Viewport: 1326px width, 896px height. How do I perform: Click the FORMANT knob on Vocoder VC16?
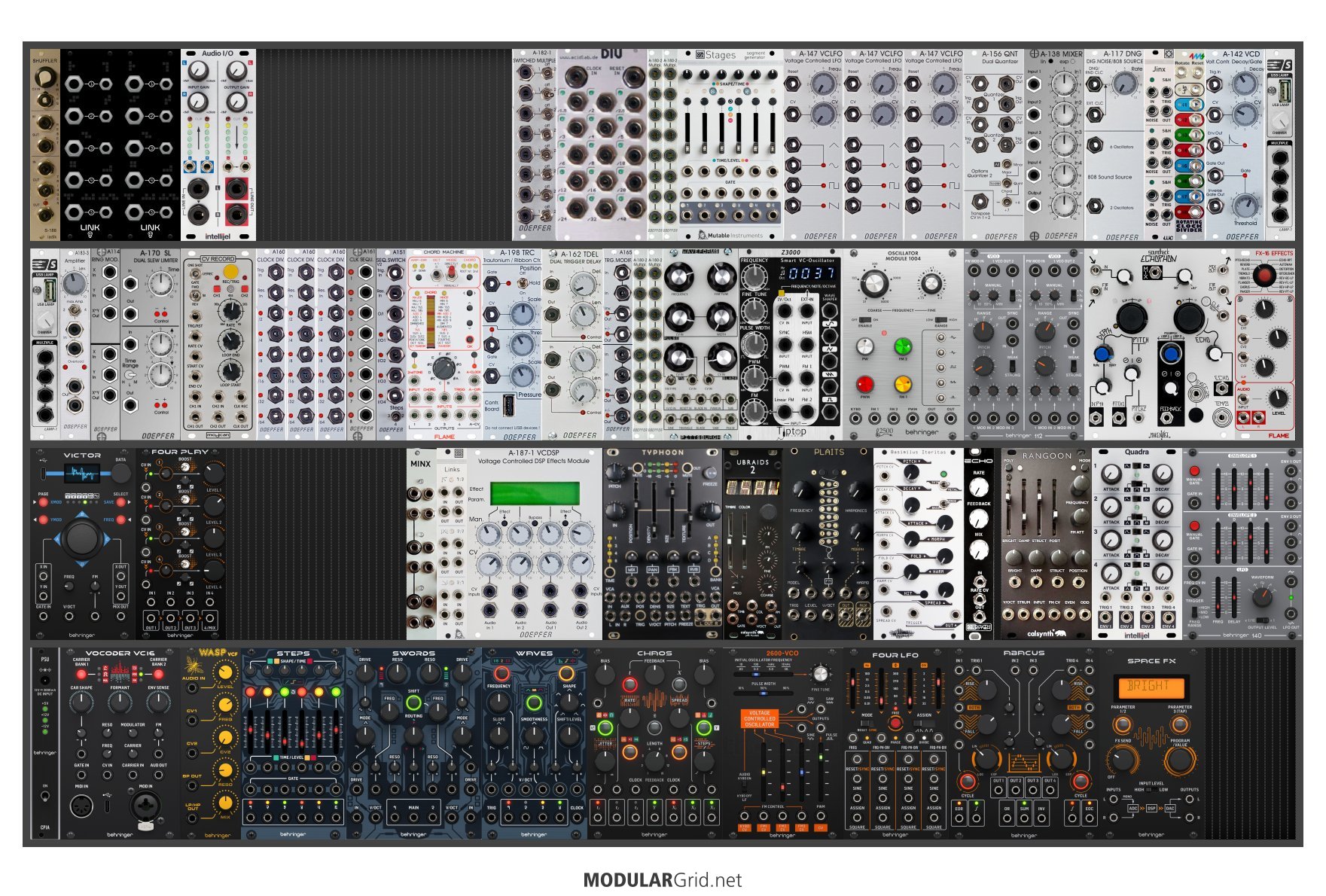(x=119, y=702)
